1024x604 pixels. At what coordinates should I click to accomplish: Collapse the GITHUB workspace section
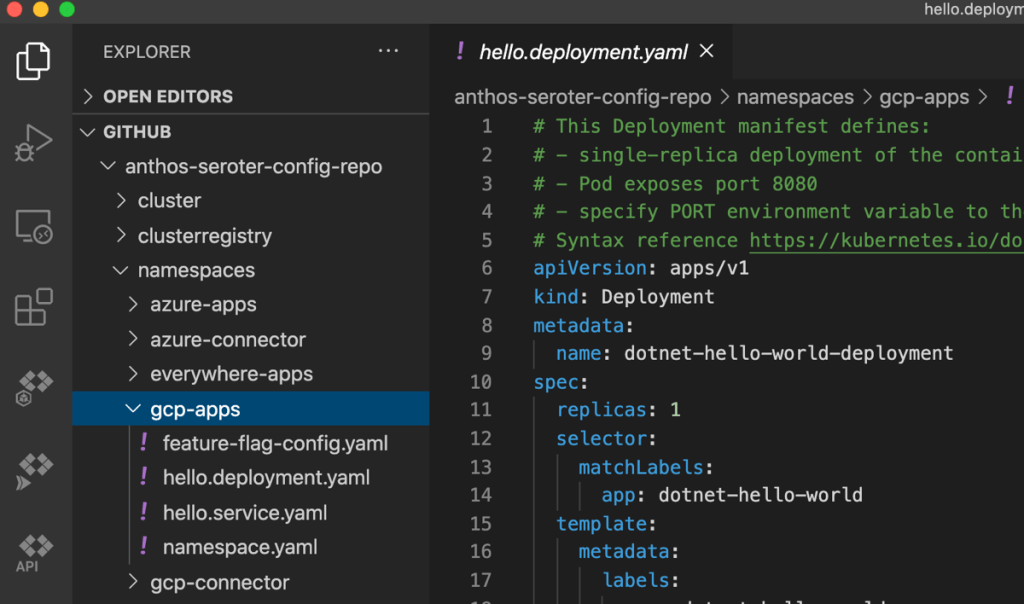pyautogui.click(x=137, y=132)
